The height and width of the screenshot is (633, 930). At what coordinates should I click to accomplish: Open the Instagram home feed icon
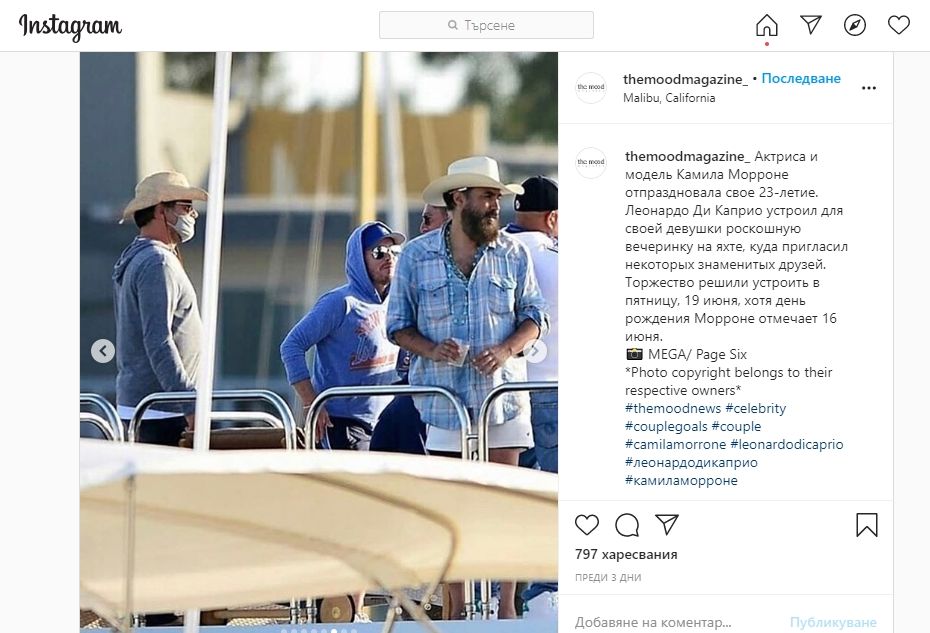[766, 26]
